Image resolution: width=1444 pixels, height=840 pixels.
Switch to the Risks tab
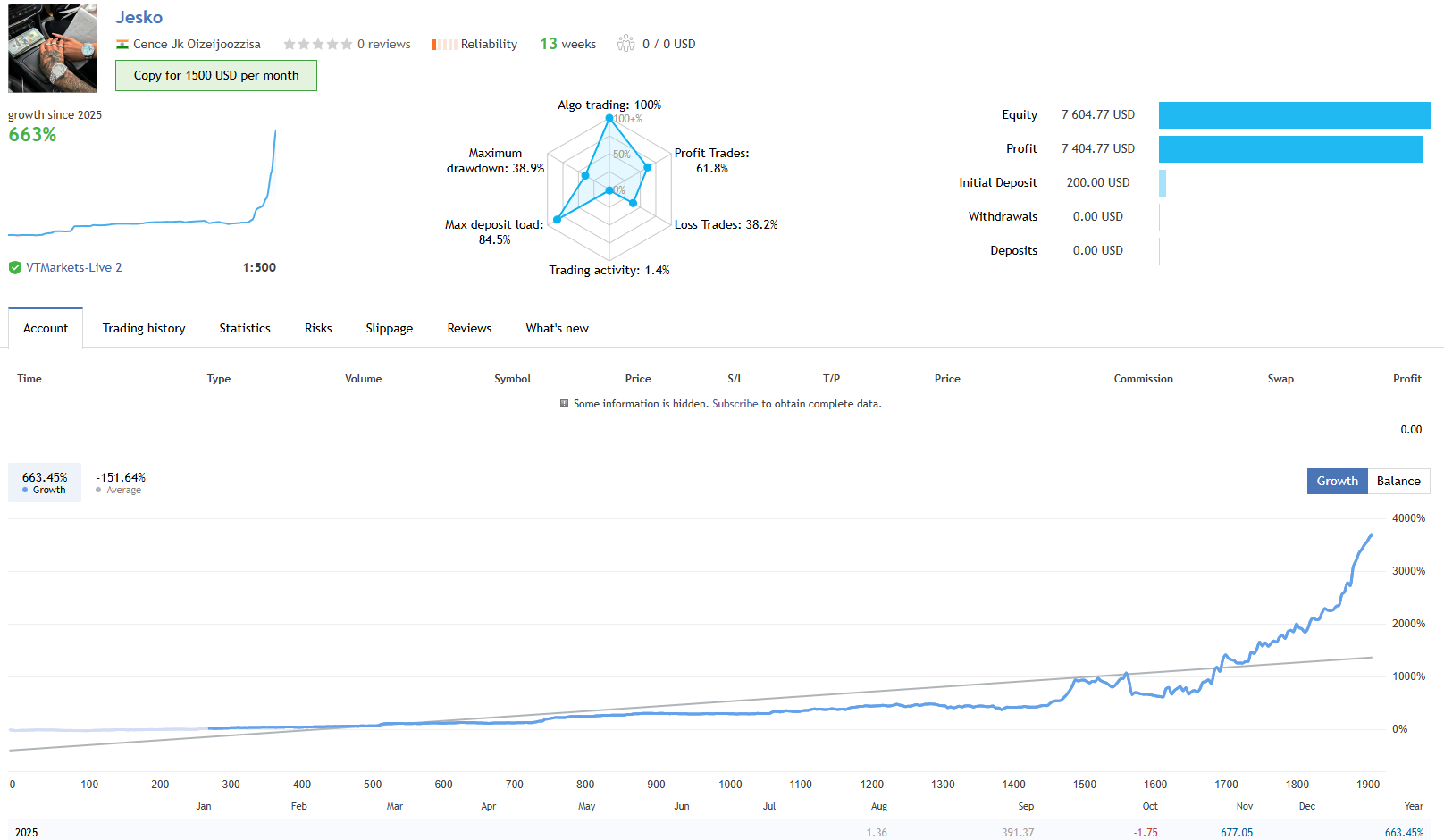pyautogui.click(x=318, y=328)
